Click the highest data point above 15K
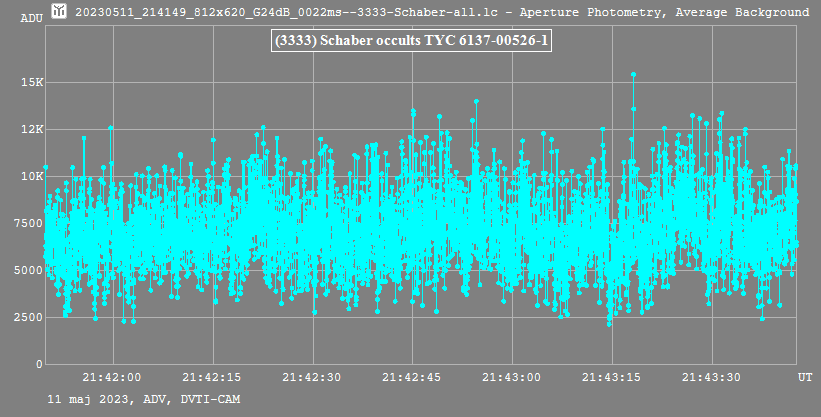This screenshot has width=821, height=417. point(633,74)
